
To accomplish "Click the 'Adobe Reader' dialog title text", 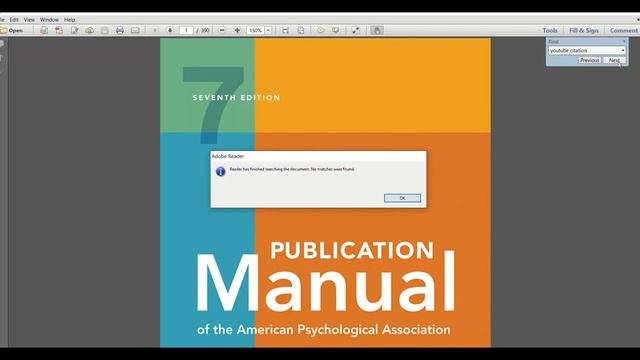I will 228,156.
